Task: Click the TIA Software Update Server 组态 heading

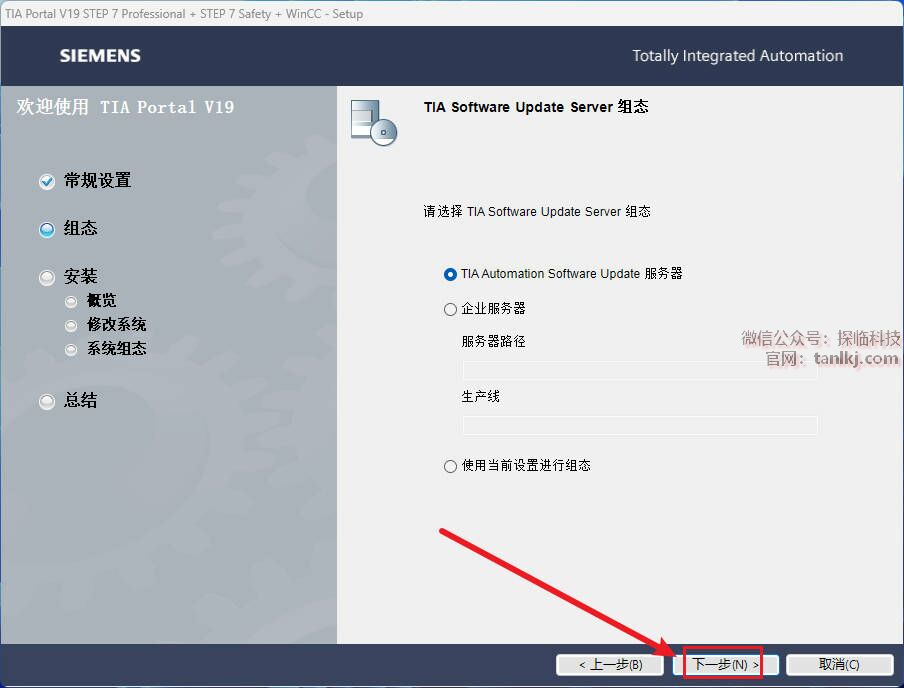Action: pos(536,107)
